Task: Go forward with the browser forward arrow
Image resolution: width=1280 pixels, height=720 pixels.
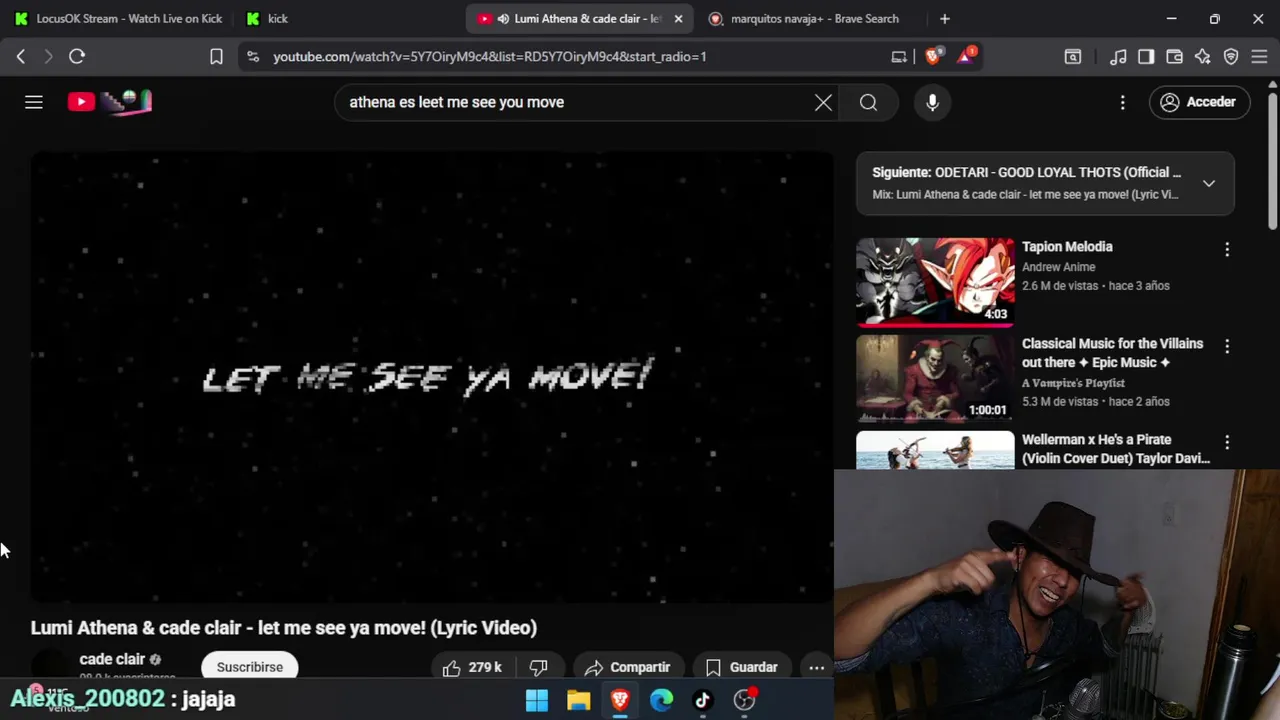Action: pyautogui.click(x=48, y=57)
